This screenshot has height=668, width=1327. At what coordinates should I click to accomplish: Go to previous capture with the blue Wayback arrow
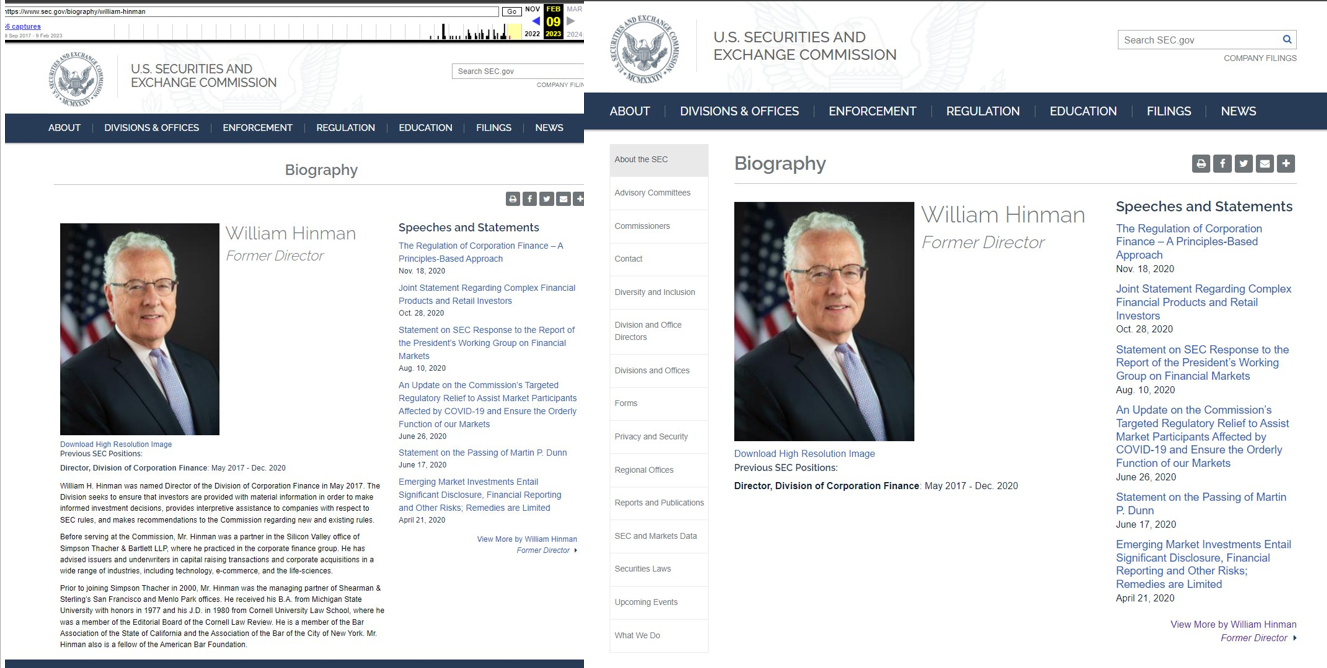(535, 21)
